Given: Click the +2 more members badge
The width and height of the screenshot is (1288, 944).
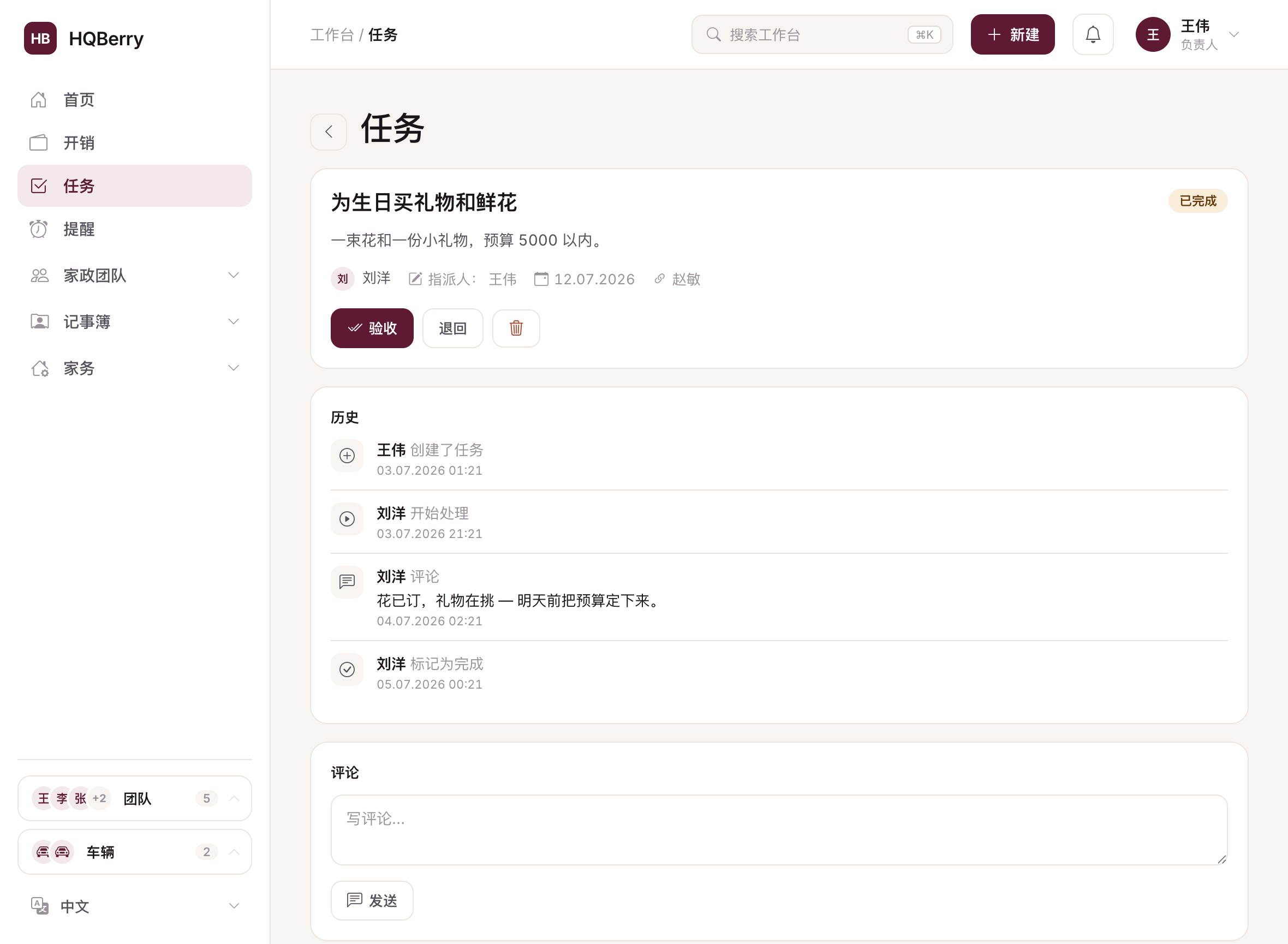Looking at the screenshot, I should [x=99, y=798].
